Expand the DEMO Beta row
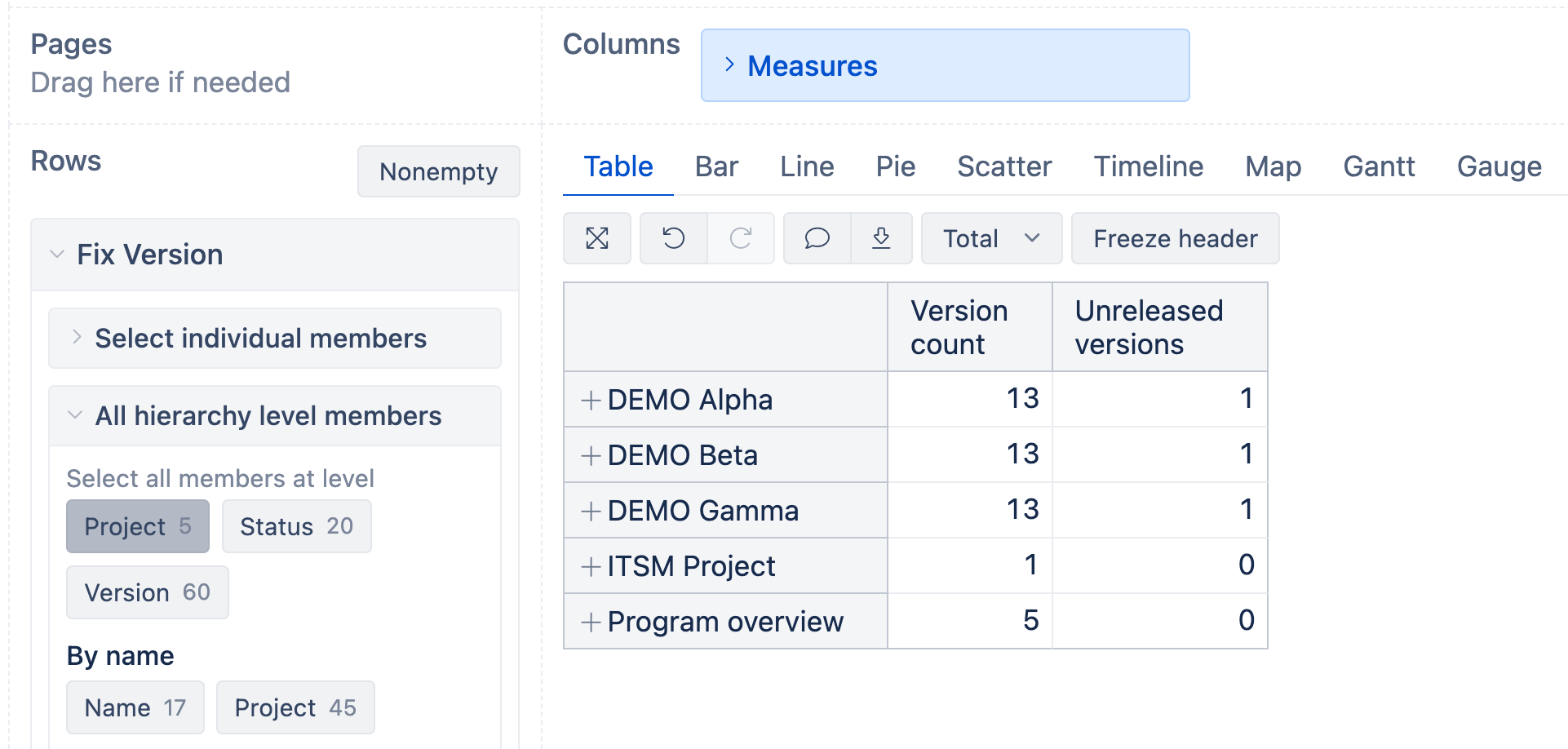 click(590, 455)
